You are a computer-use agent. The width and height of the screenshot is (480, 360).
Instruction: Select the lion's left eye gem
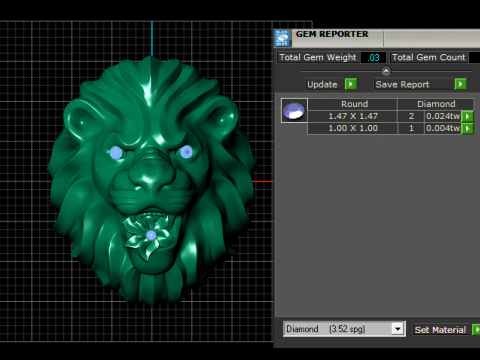116,153
